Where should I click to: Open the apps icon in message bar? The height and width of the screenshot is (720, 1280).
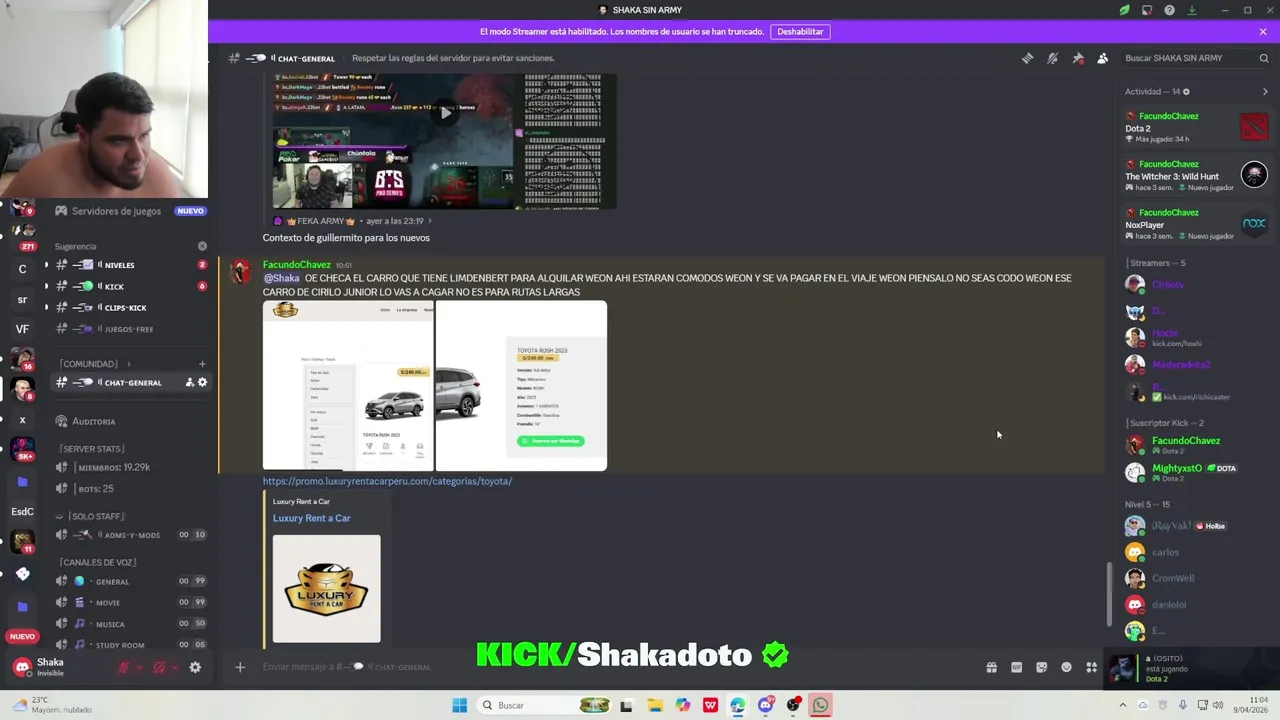1091,667
